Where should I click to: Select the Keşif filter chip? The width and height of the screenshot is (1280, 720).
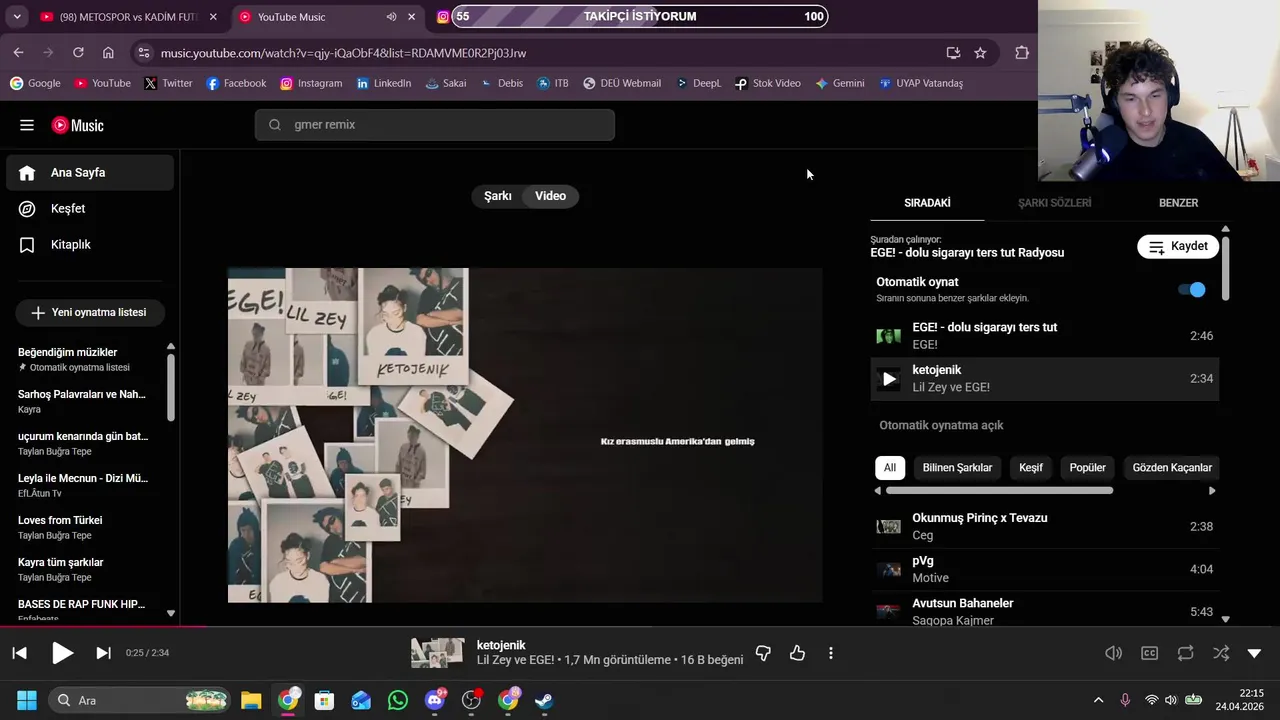(x=1031, y=467)
